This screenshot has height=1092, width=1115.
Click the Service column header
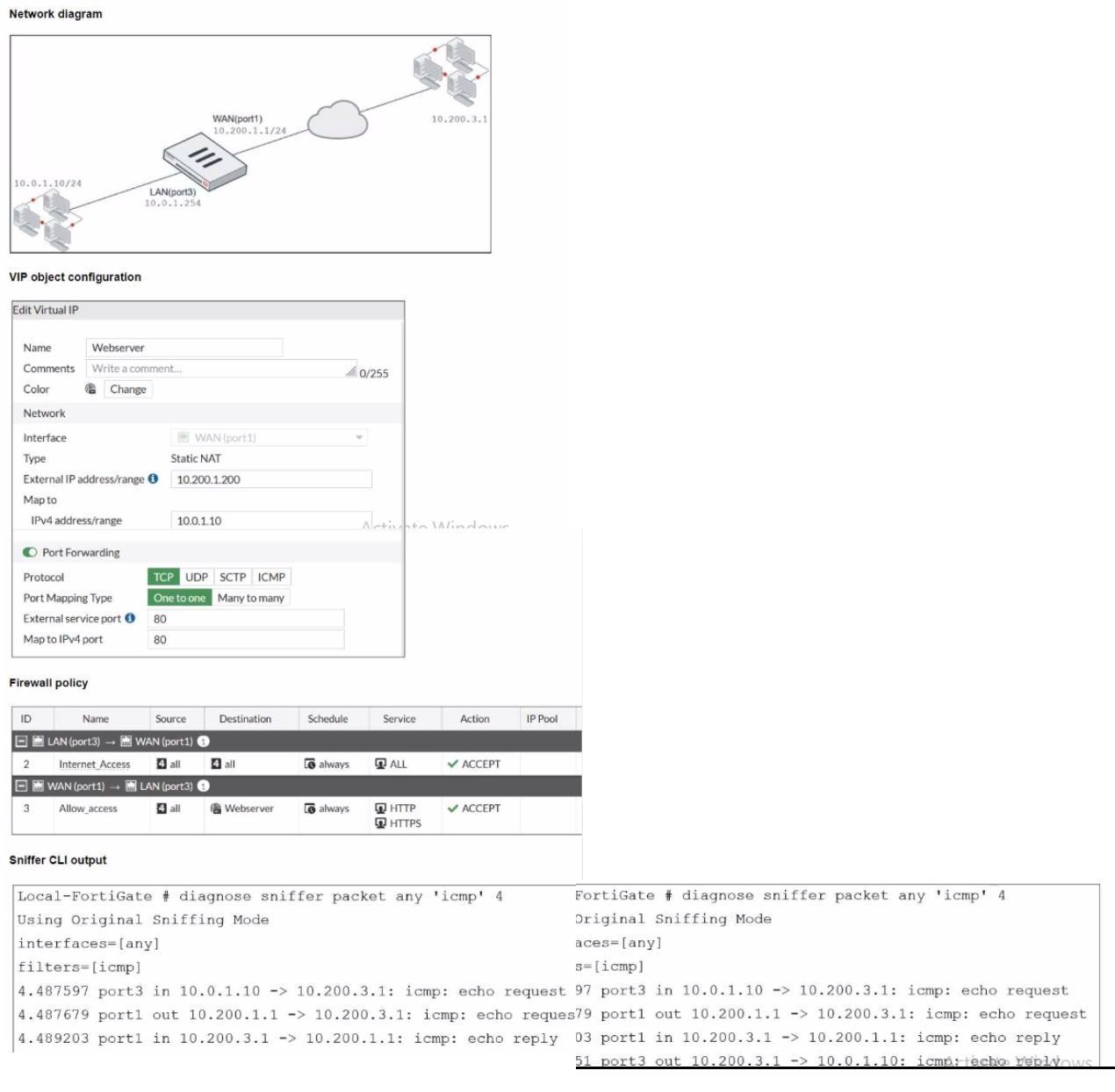(399, 718)
